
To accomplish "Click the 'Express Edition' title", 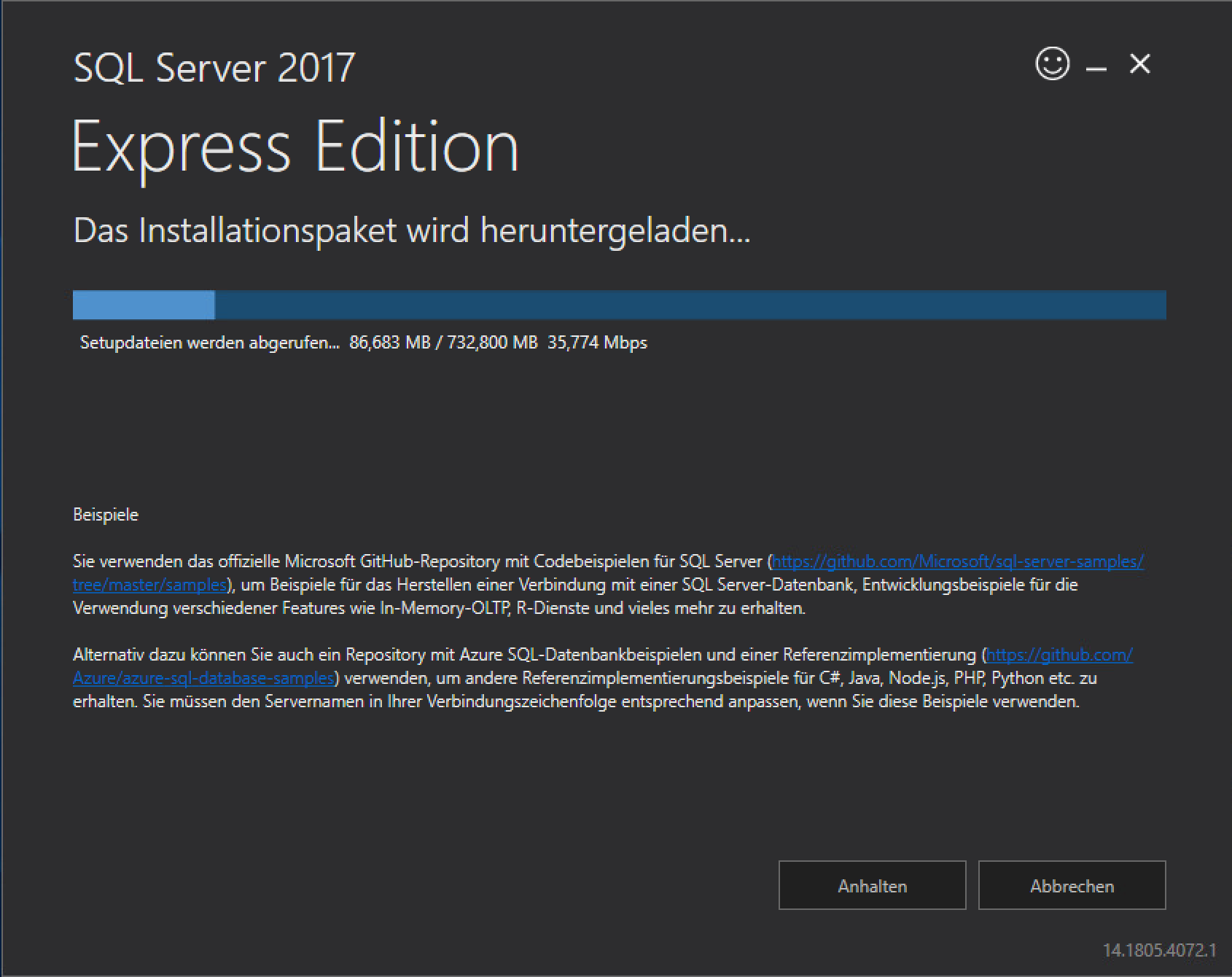I will point(295,147).
